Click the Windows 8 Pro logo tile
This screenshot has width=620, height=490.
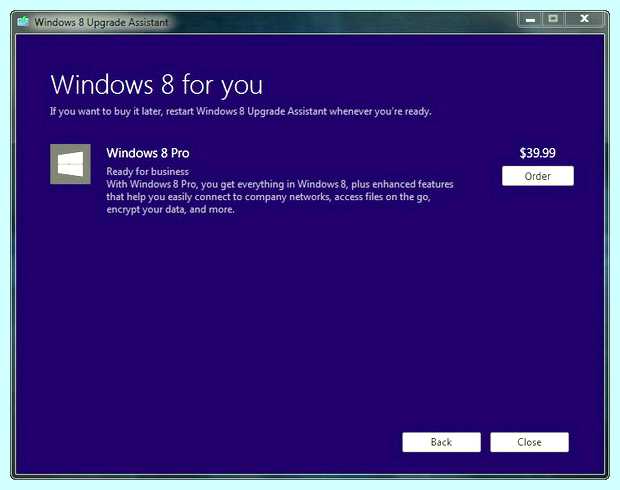(70, 164)
